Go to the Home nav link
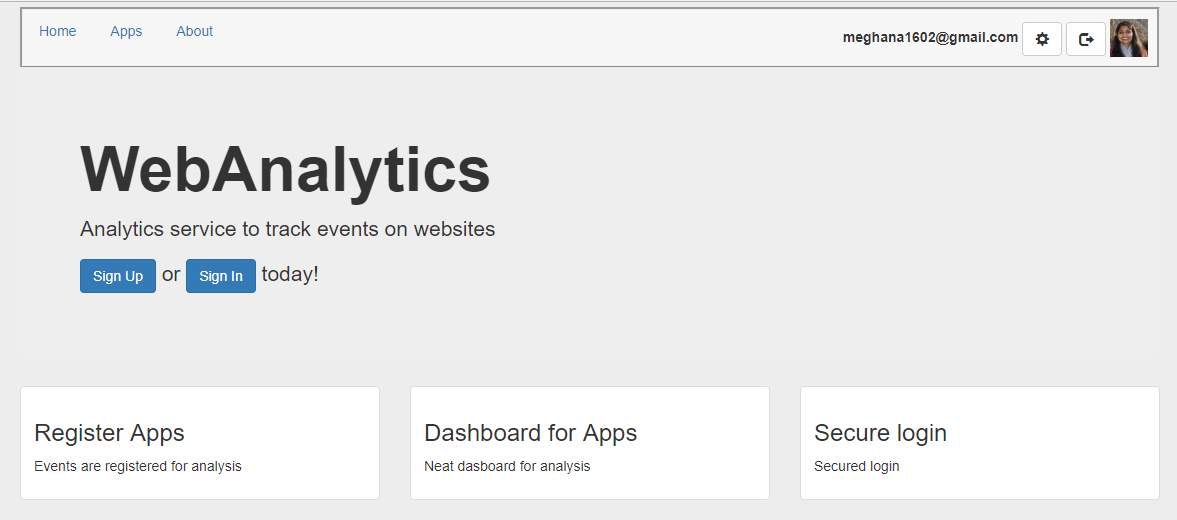The image size is (1177, 520). coord(58,31)
